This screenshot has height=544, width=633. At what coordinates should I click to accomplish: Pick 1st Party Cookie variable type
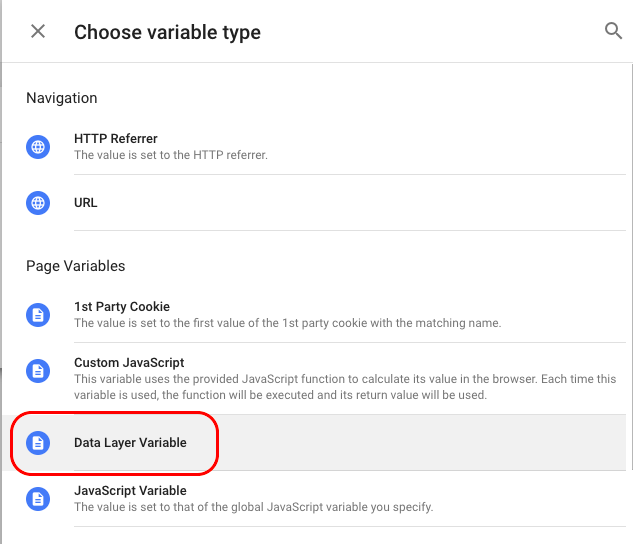point(122,307)
